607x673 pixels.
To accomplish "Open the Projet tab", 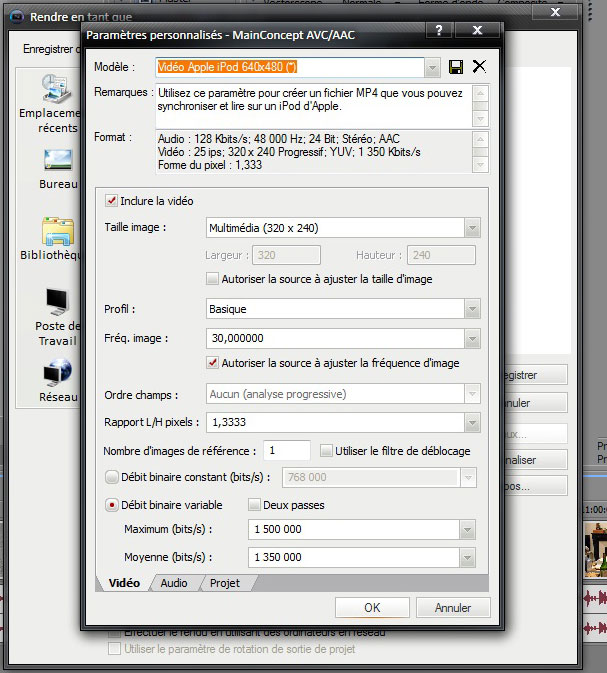I will coord(225,583).
